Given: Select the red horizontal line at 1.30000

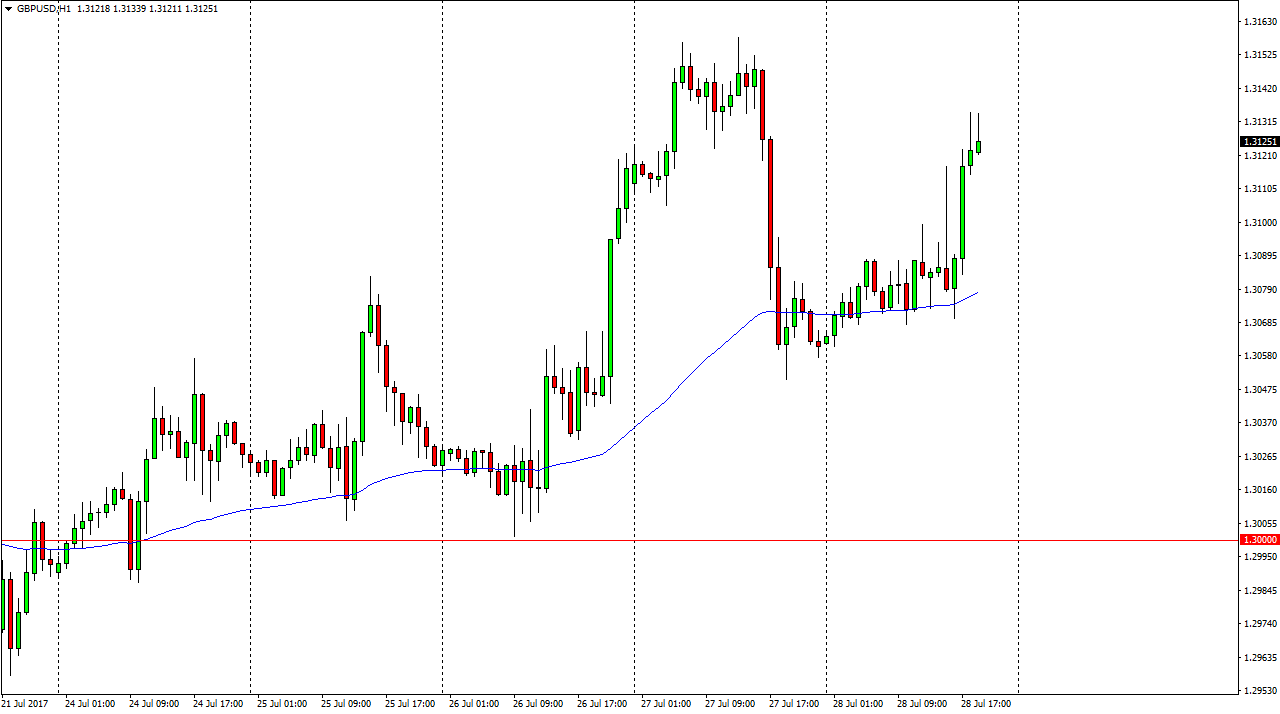Looking at the screenshot, I should click(600, 540).
